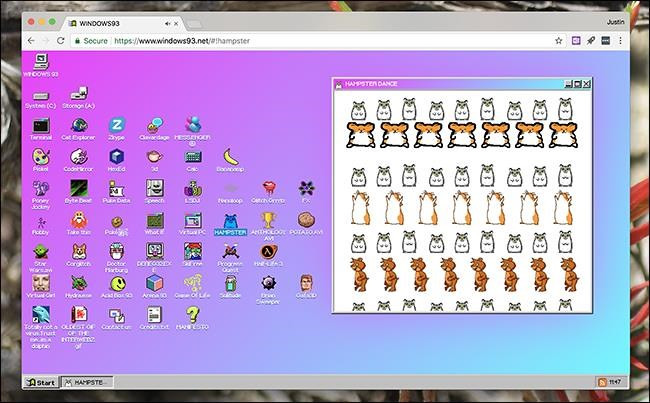Open the Start menu in the taskbar
650x403 pixels.
pyautogui.click(x=41, y=382)
